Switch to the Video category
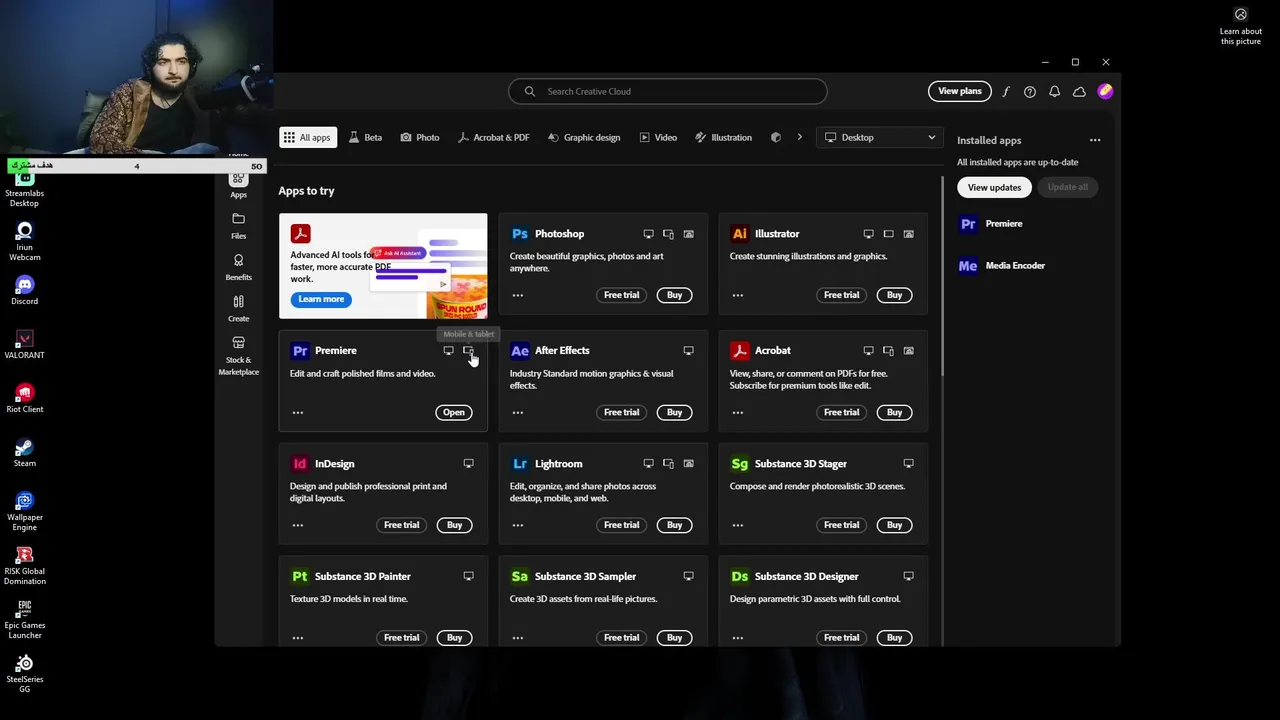The height and width of the screenshot is (720, 1280). [658, 138]
